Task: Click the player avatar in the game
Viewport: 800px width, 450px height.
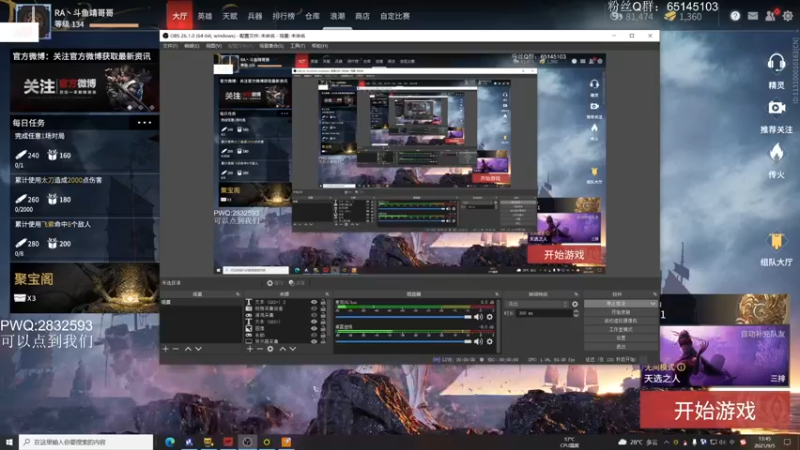Action: tap(33, 21)
